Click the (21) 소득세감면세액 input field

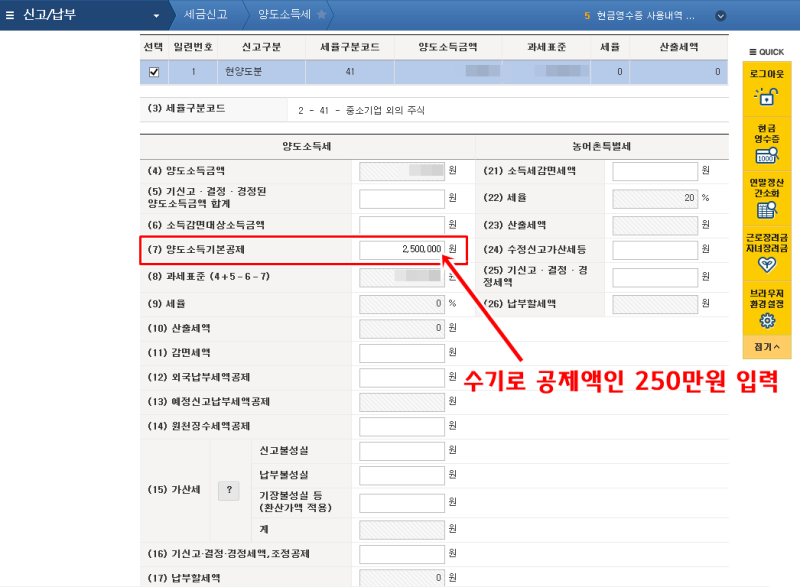(655, 171)
